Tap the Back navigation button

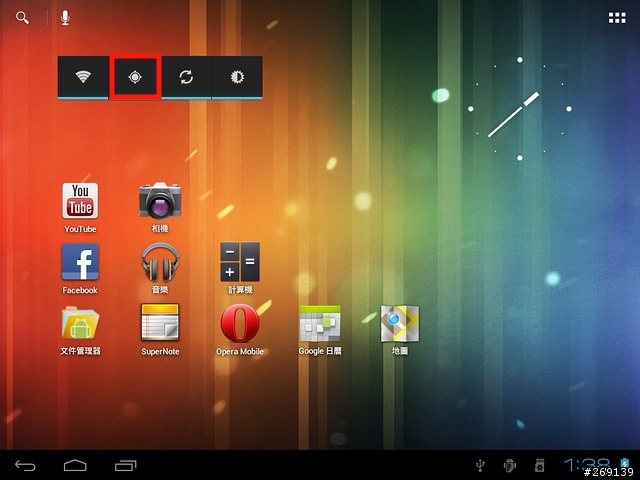(25, 465)
